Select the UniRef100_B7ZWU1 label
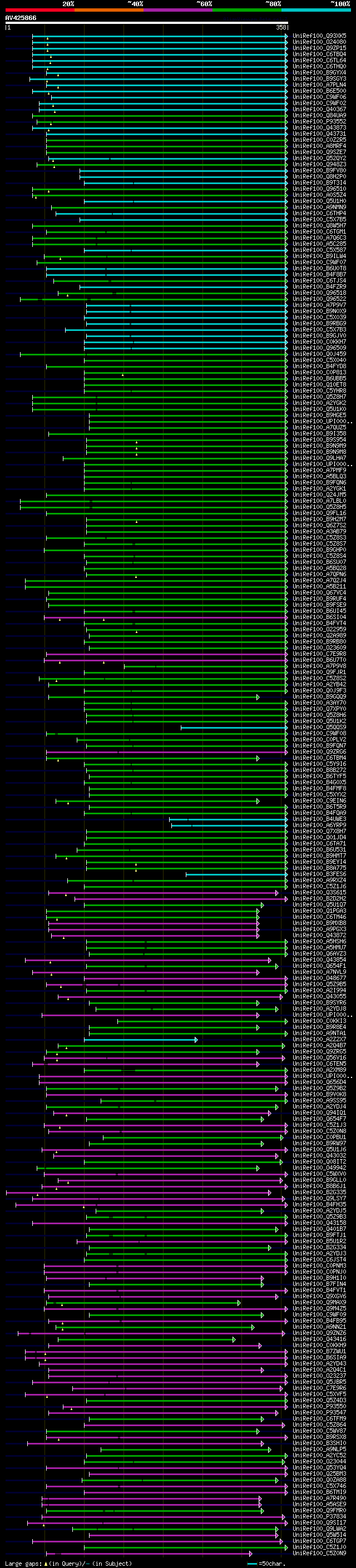The image size is (356, 1568). click(319, 1351)
